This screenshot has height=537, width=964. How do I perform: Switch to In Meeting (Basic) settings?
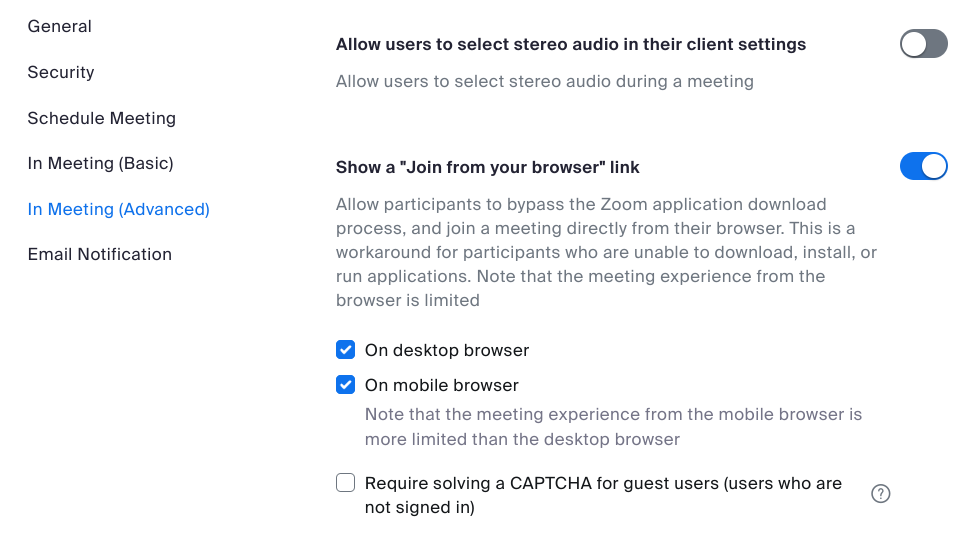(101, 163)
